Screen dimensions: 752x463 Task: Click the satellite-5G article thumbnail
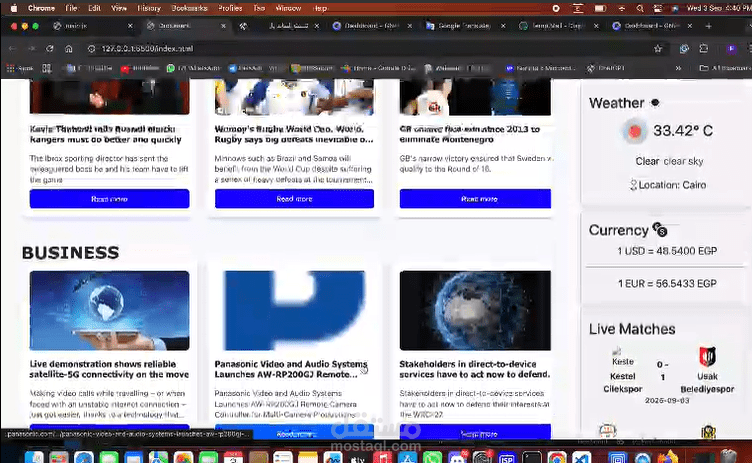click(x=109, y=310)
